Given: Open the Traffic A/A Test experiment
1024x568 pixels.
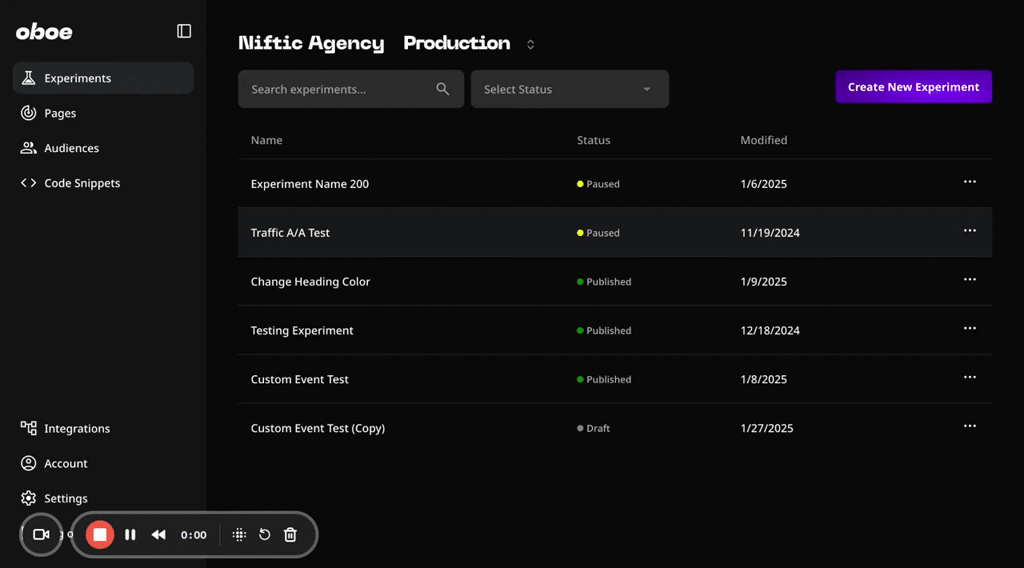Looking at the screenshot, I should (290, 233).
